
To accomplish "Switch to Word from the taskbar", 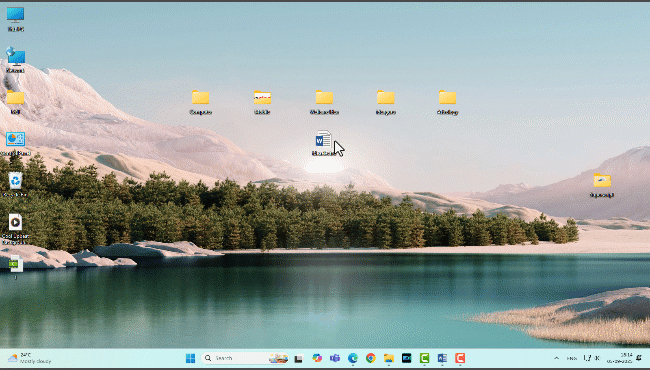I will [x=442, y=358].
